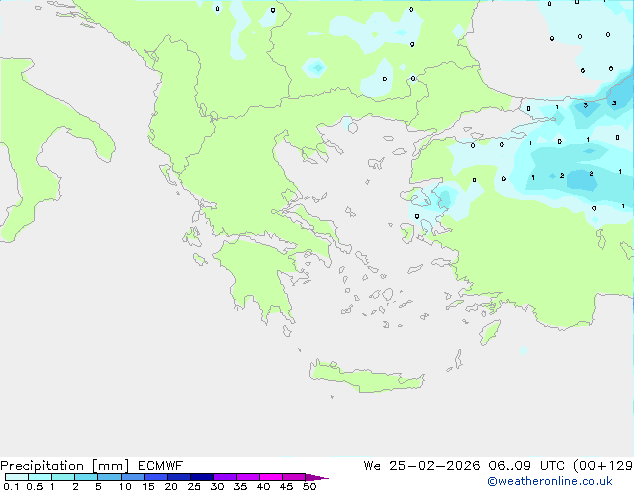This screenshot has width=634, height=490.
Task: Click the 40 mm magenta legend swatch
Action: [271, 477]
